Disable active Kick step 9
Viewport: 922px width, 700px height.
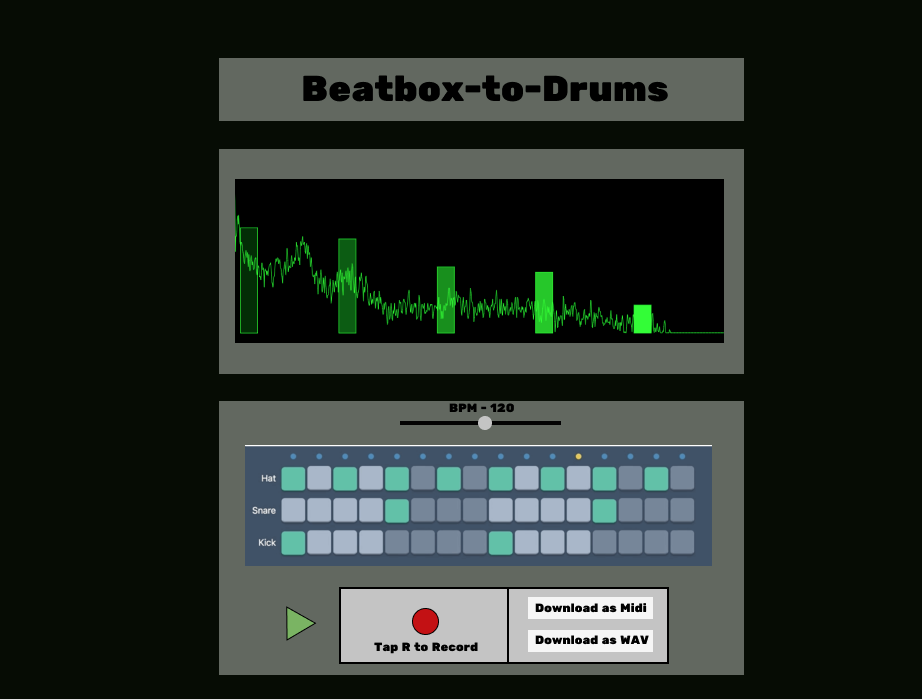coord(500,542)
